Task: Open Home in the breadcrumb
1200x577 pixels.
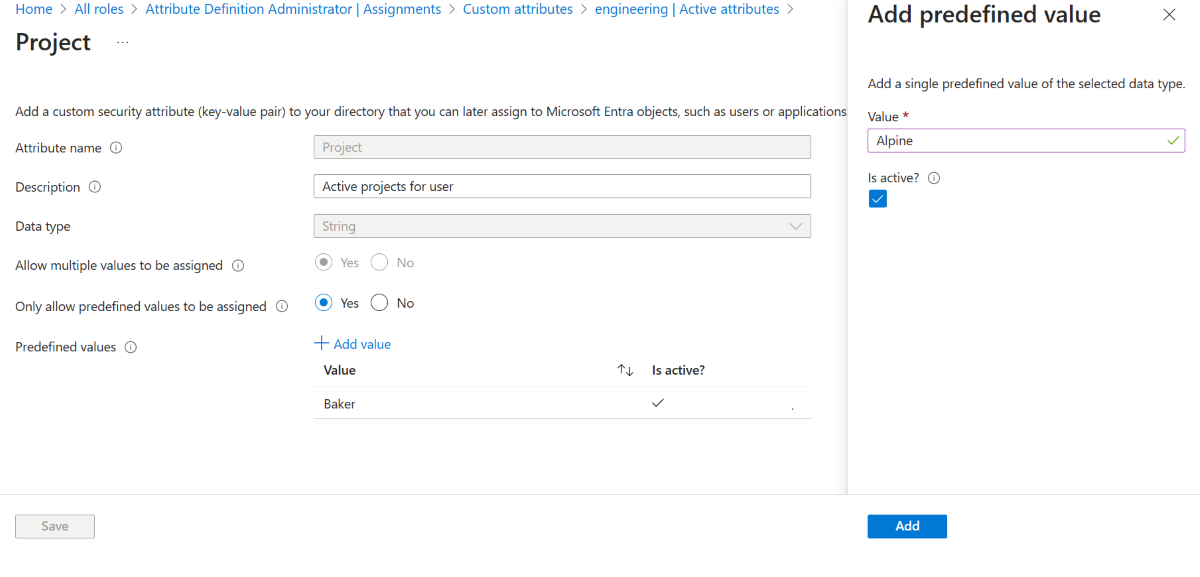Action: (34, 9)
